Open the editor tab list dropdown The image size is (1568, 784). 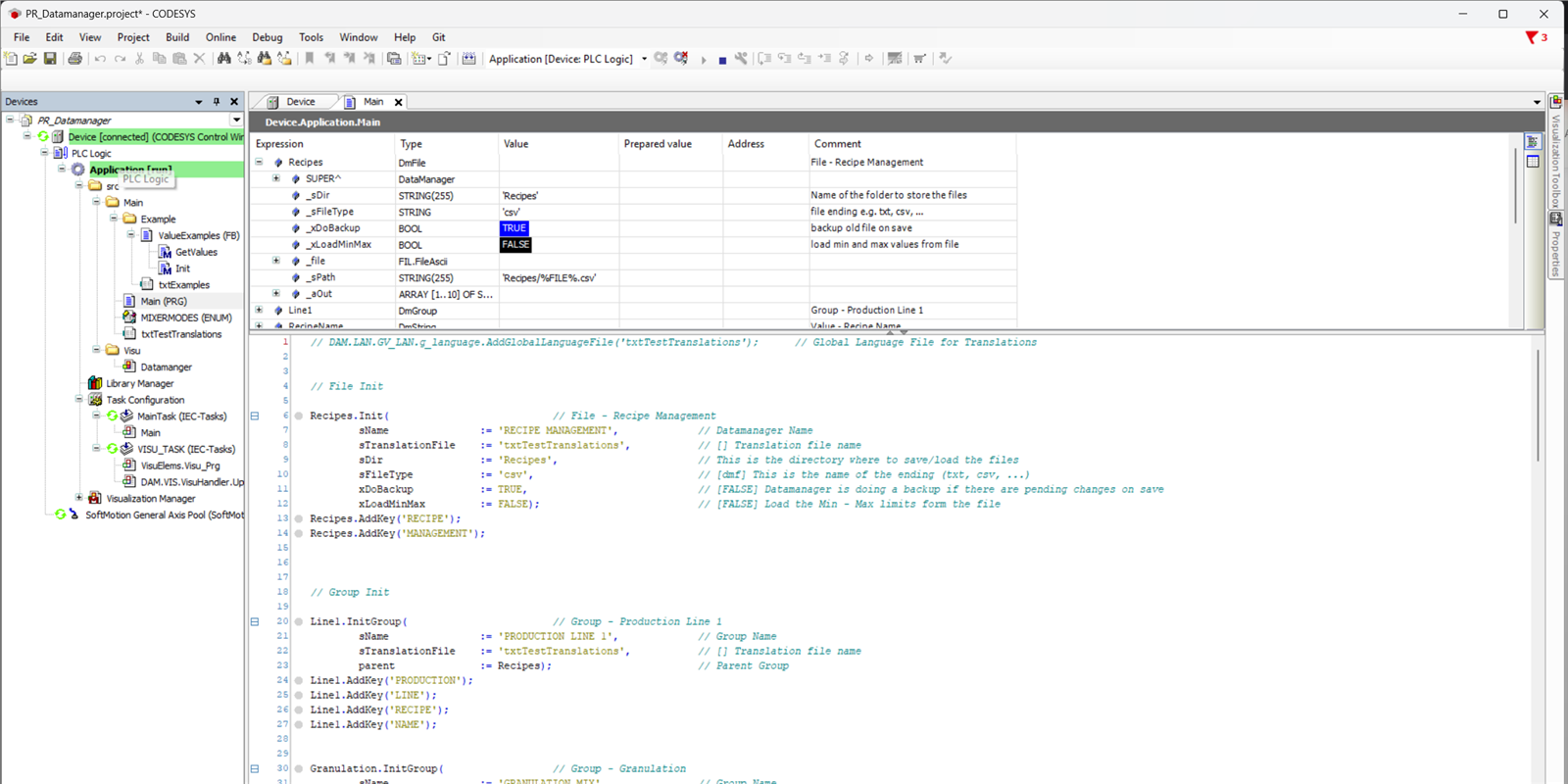[1537, 102]
